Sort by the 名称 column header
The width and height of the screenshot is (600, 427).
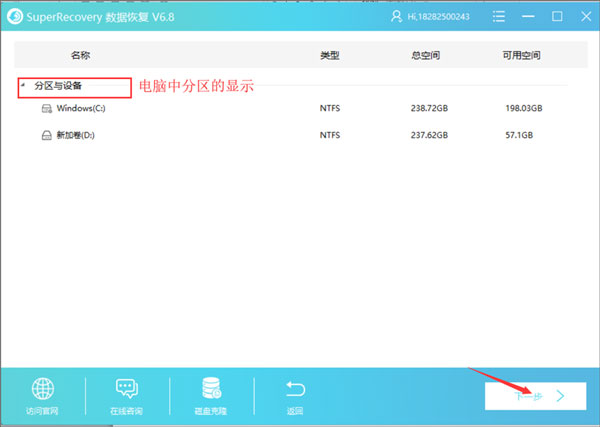80,56
